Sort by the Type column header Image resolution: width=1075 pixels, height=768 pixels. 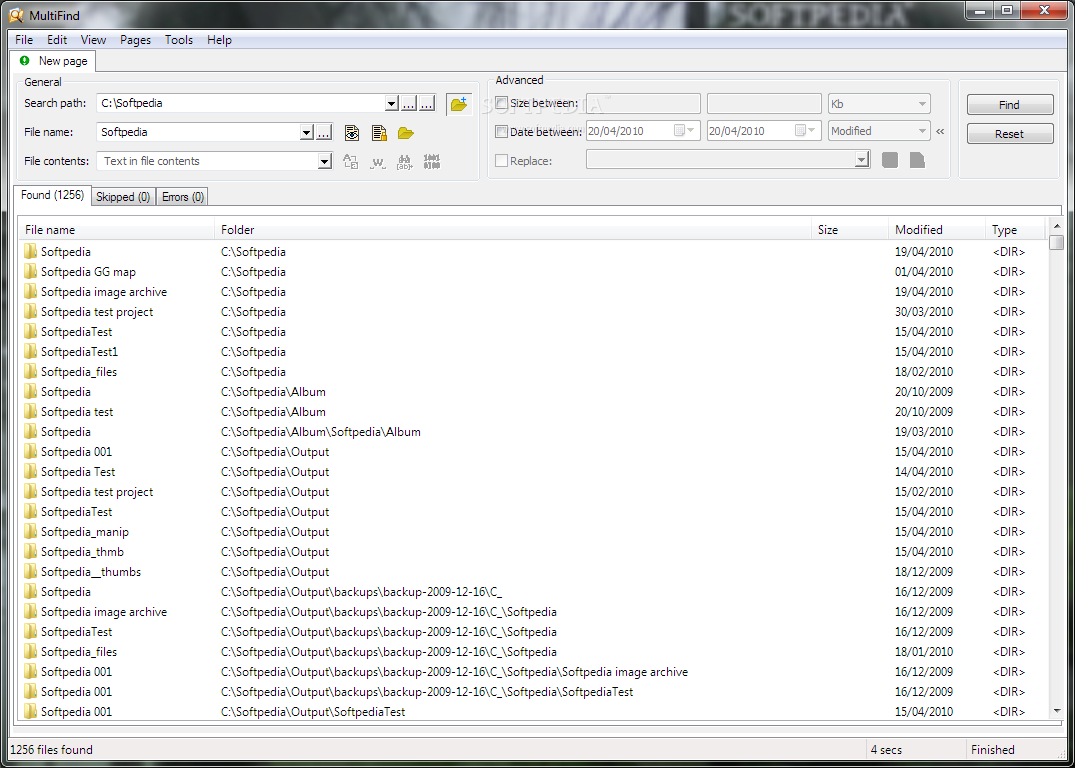(x=1016, y=230)
